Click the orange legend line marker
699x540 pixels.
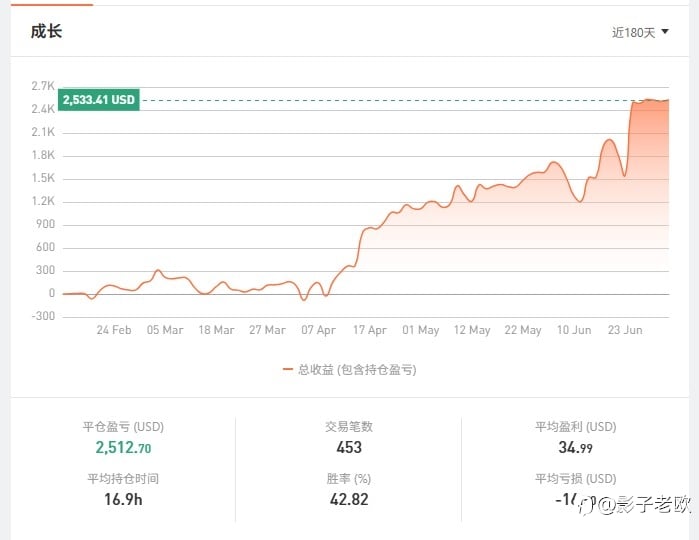[288, 369]
